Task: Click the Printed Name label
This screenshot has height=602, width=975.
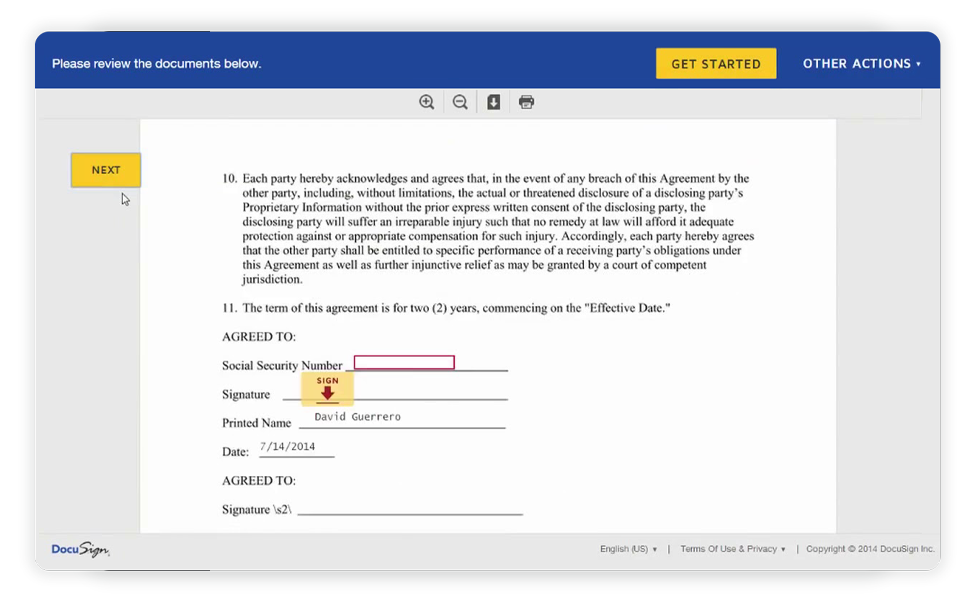Action: click(x=257, y=423)
